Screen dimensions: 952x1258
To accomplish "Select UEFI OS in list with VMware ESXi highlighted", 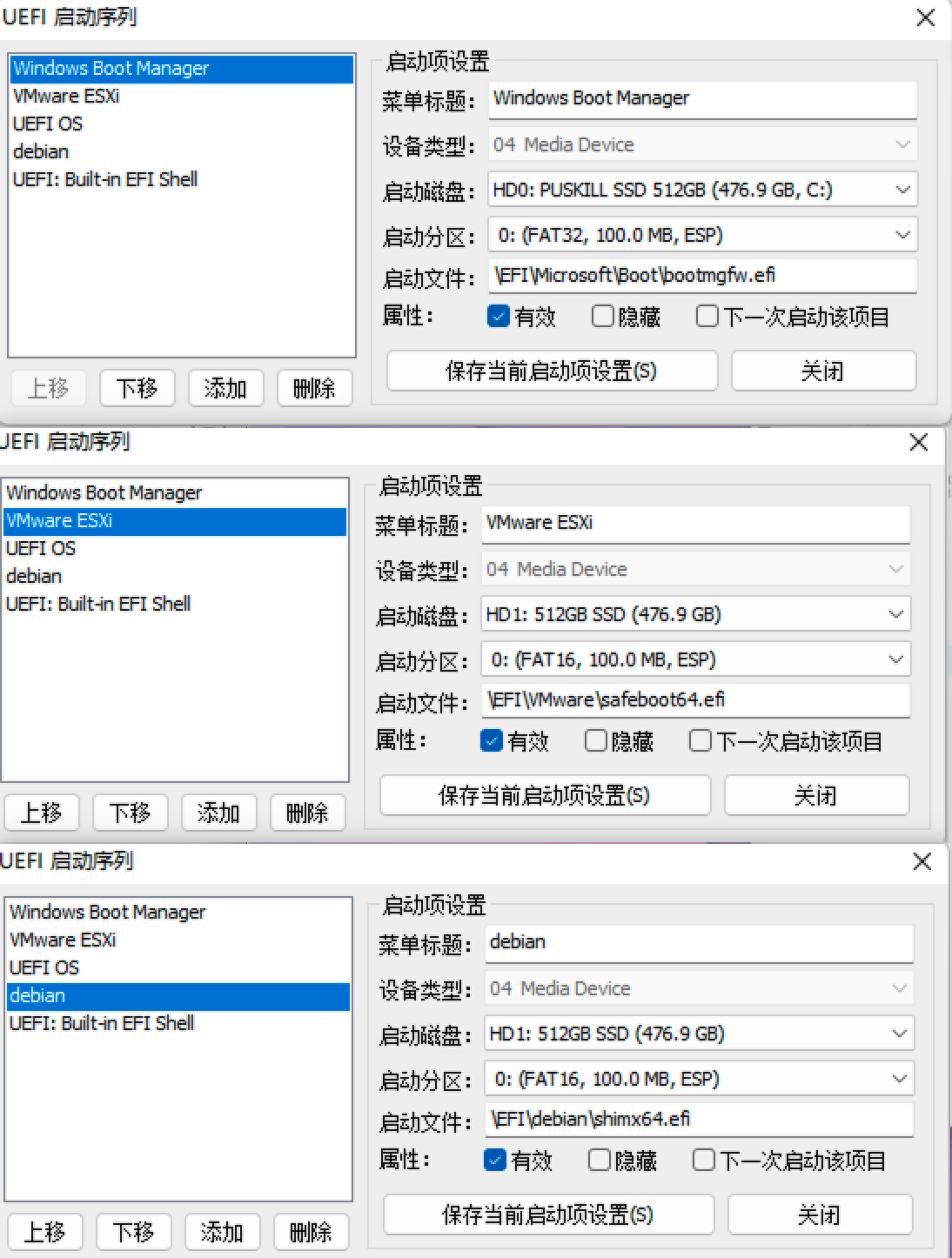I will tap(41, 548).
